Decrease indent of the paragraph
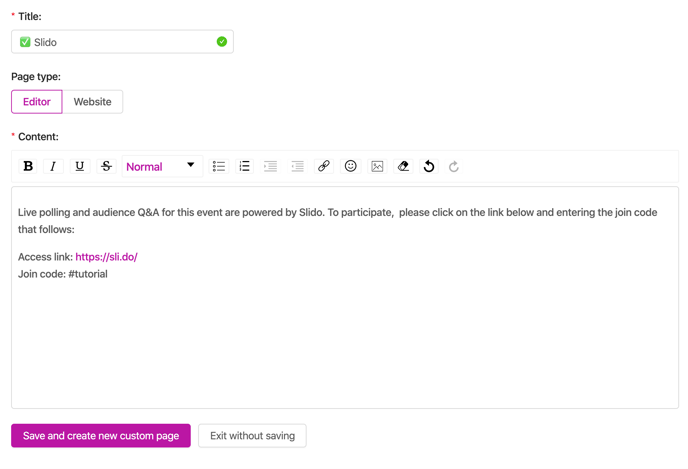This screenshot has height=469, width=688. (297, 166)
